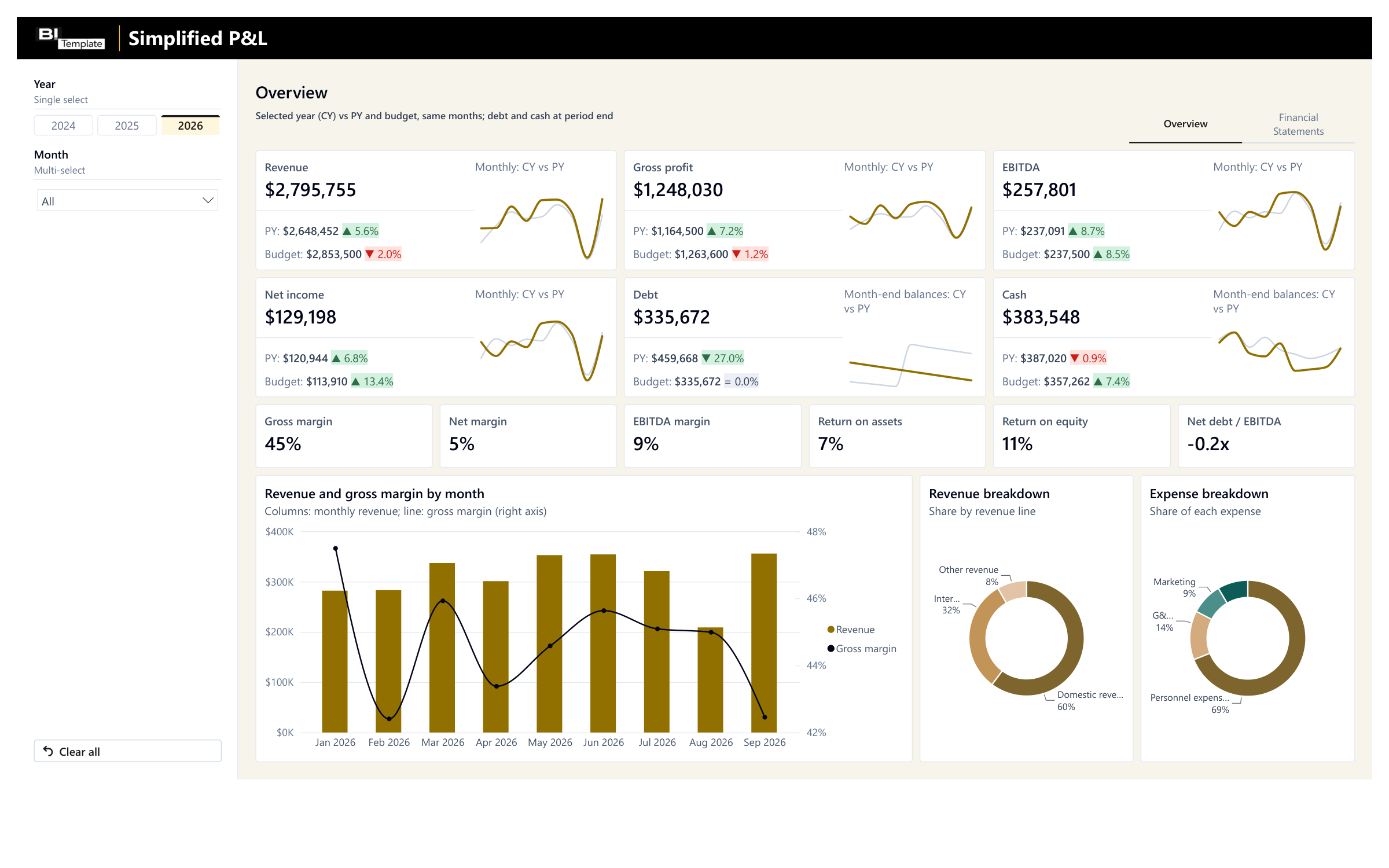Click green up arrow next to 6.8%
Screen dimensions: 1389x868
pos(336,358)
